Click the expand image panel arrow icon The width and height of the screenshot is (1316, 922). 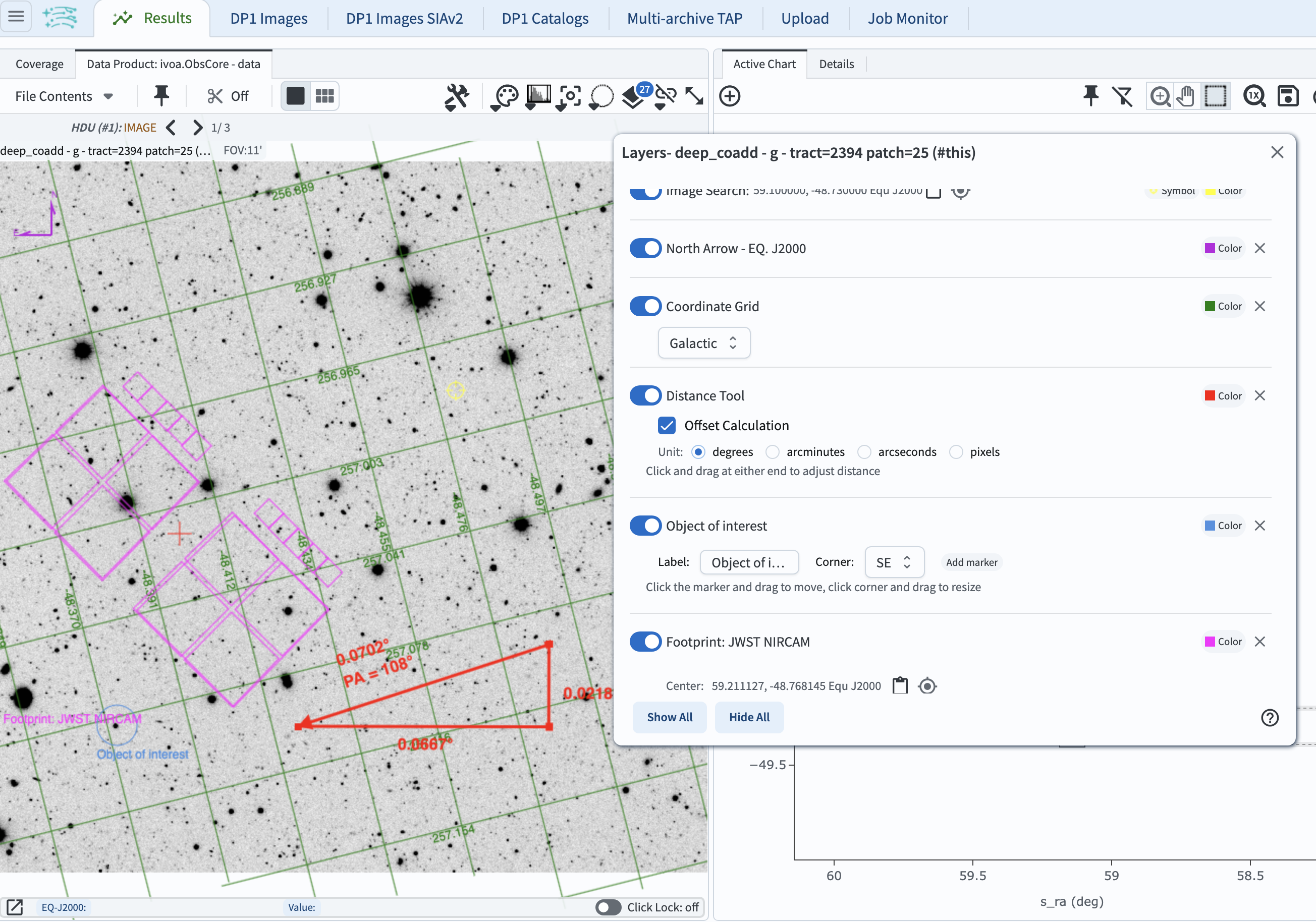click(x=694, y=96)
